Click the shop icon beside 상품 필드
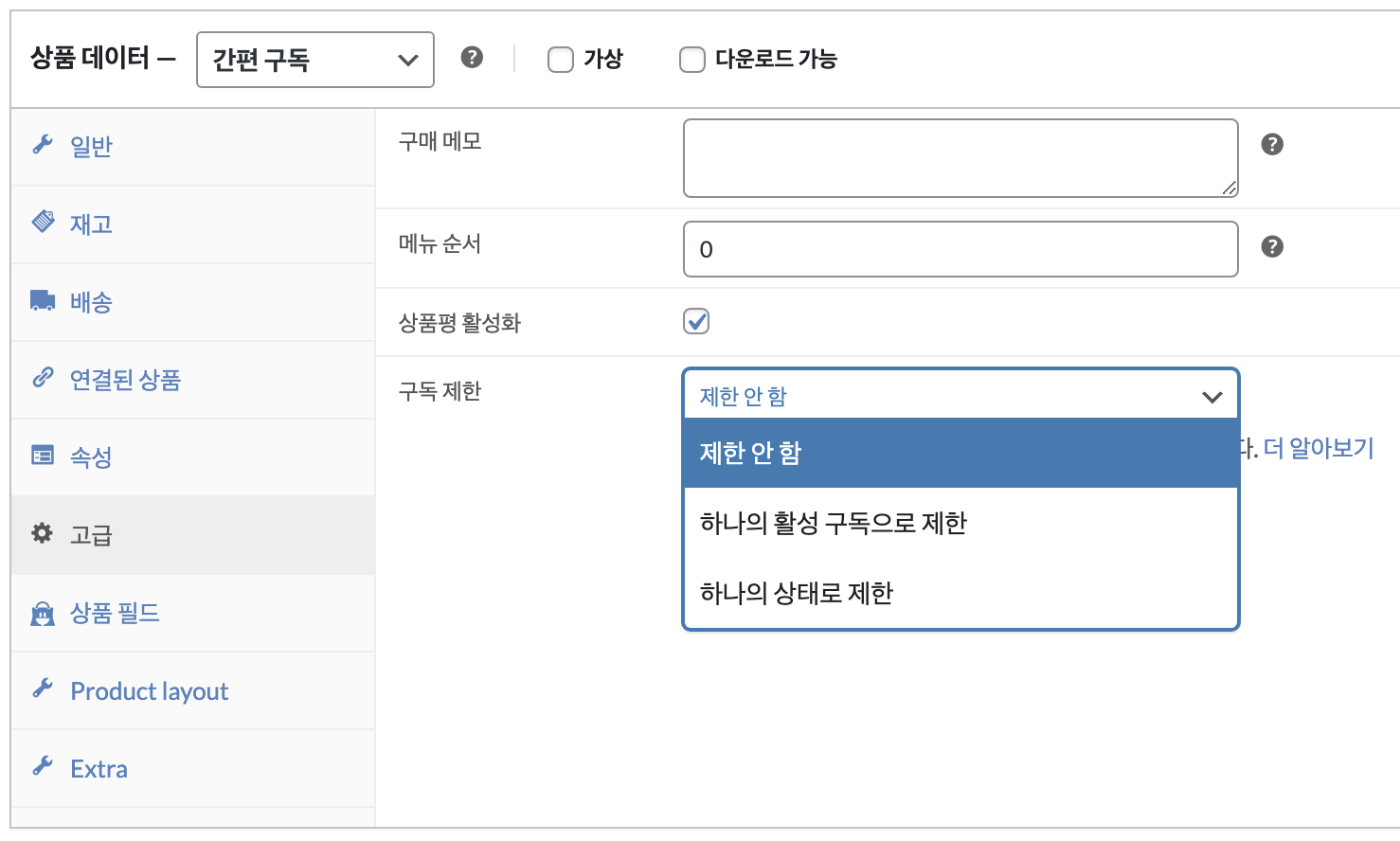The width and height of the screenshot is (1400, 841). (x=43, y=613)
